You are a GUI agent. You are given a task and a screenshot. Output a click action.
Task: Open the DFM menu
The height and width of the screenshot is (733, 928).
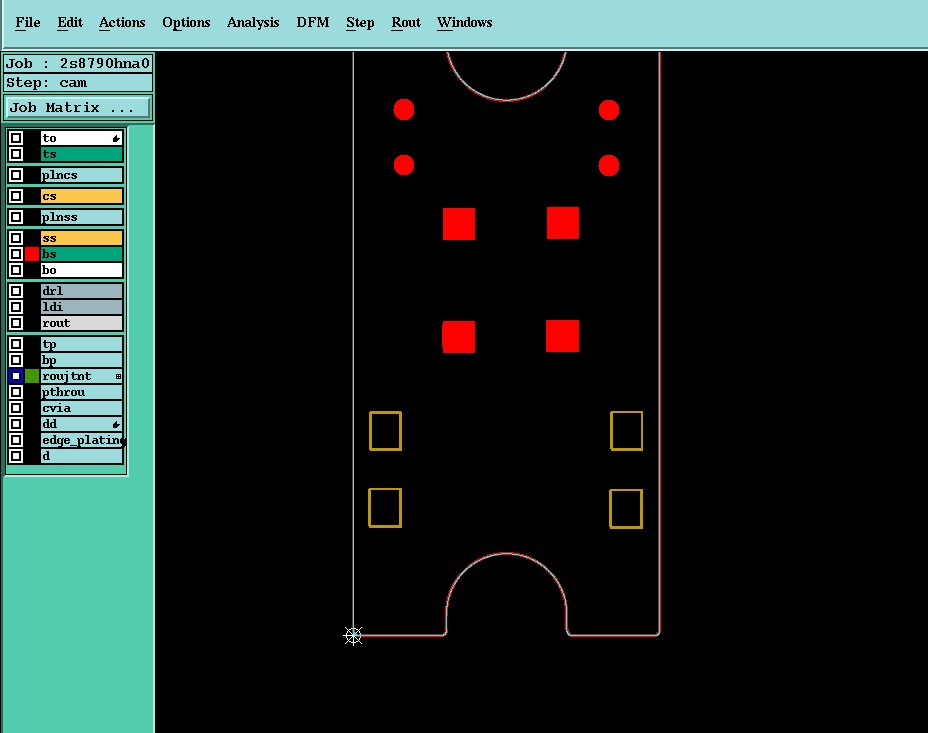pyautogui.click(x=312, y=22)
